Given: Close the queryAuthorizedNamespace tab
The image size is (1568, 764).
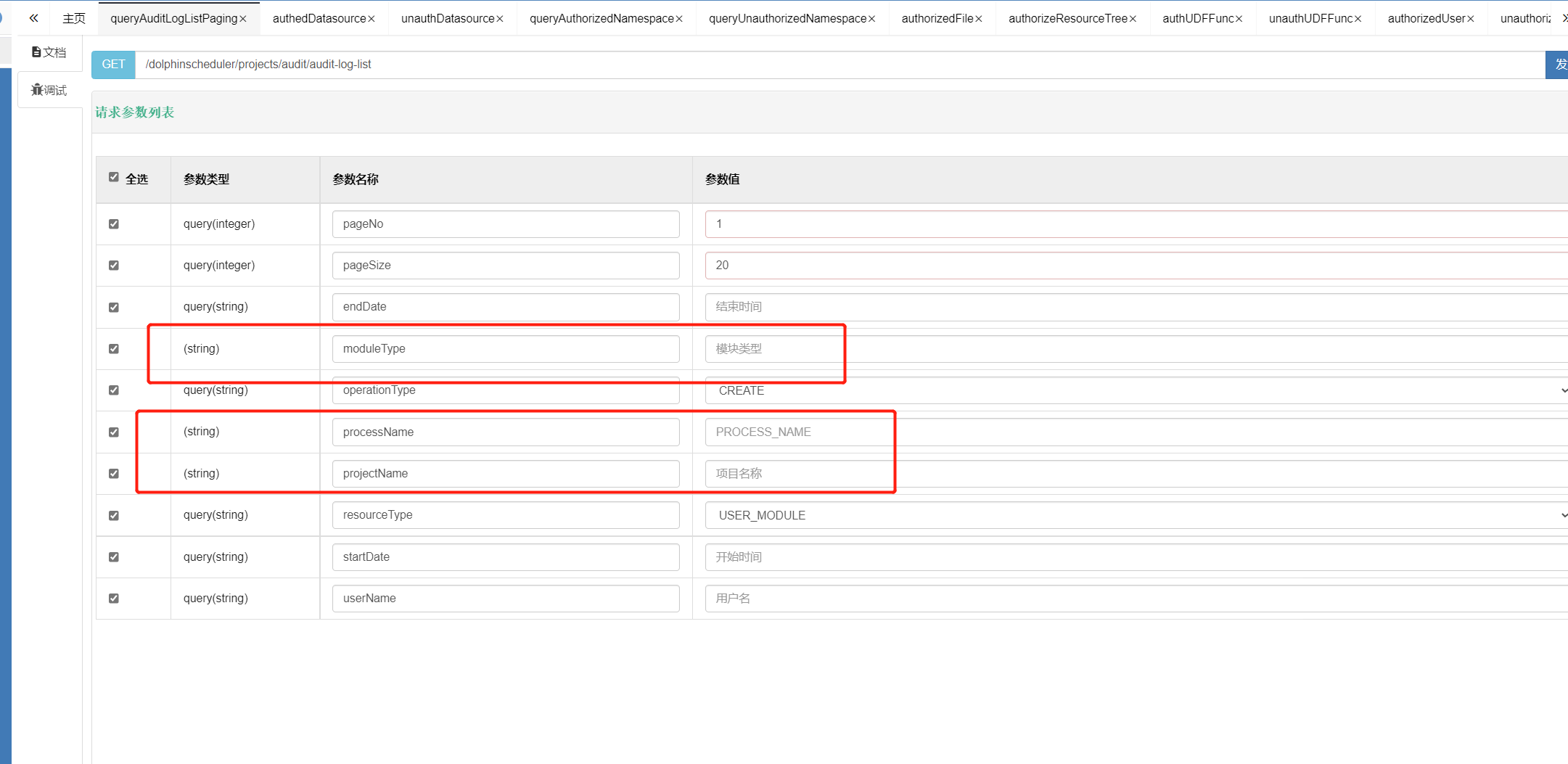Looking at the screenshot, I should coord(679,19).
